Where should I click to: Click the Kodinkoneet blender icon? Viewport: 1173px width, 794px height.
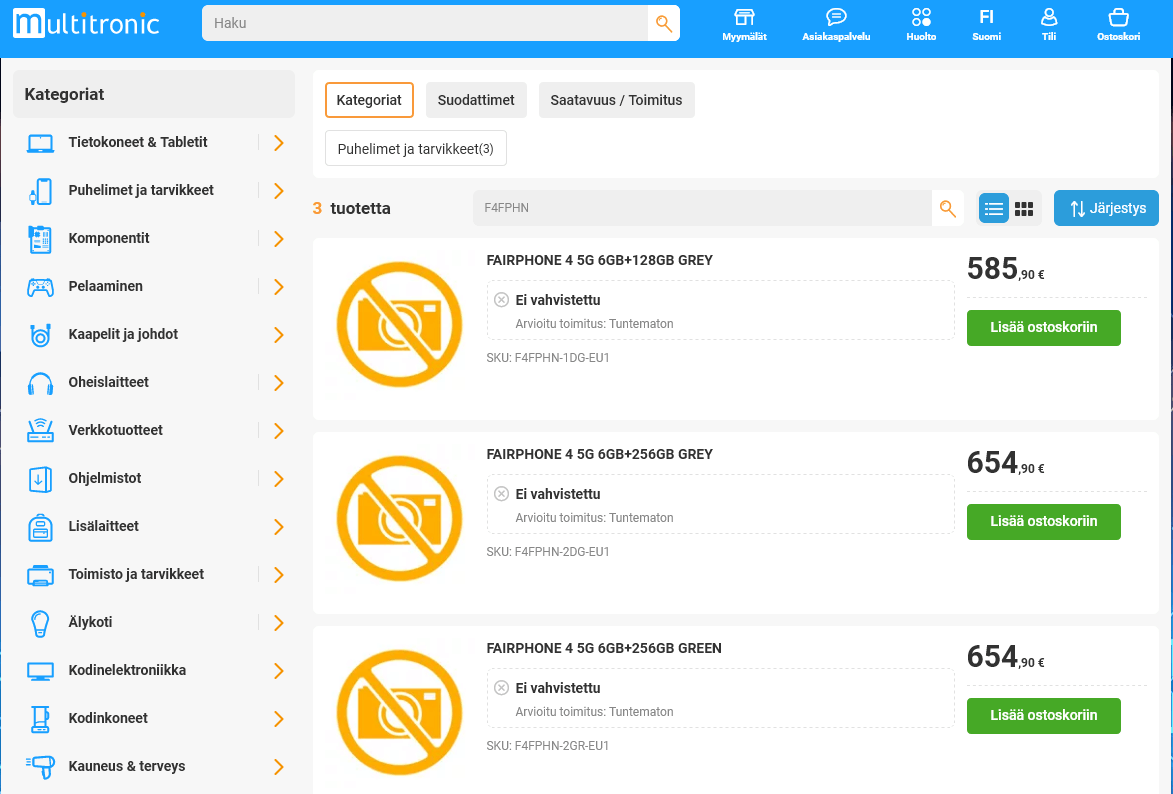click(x=40, y=718)
